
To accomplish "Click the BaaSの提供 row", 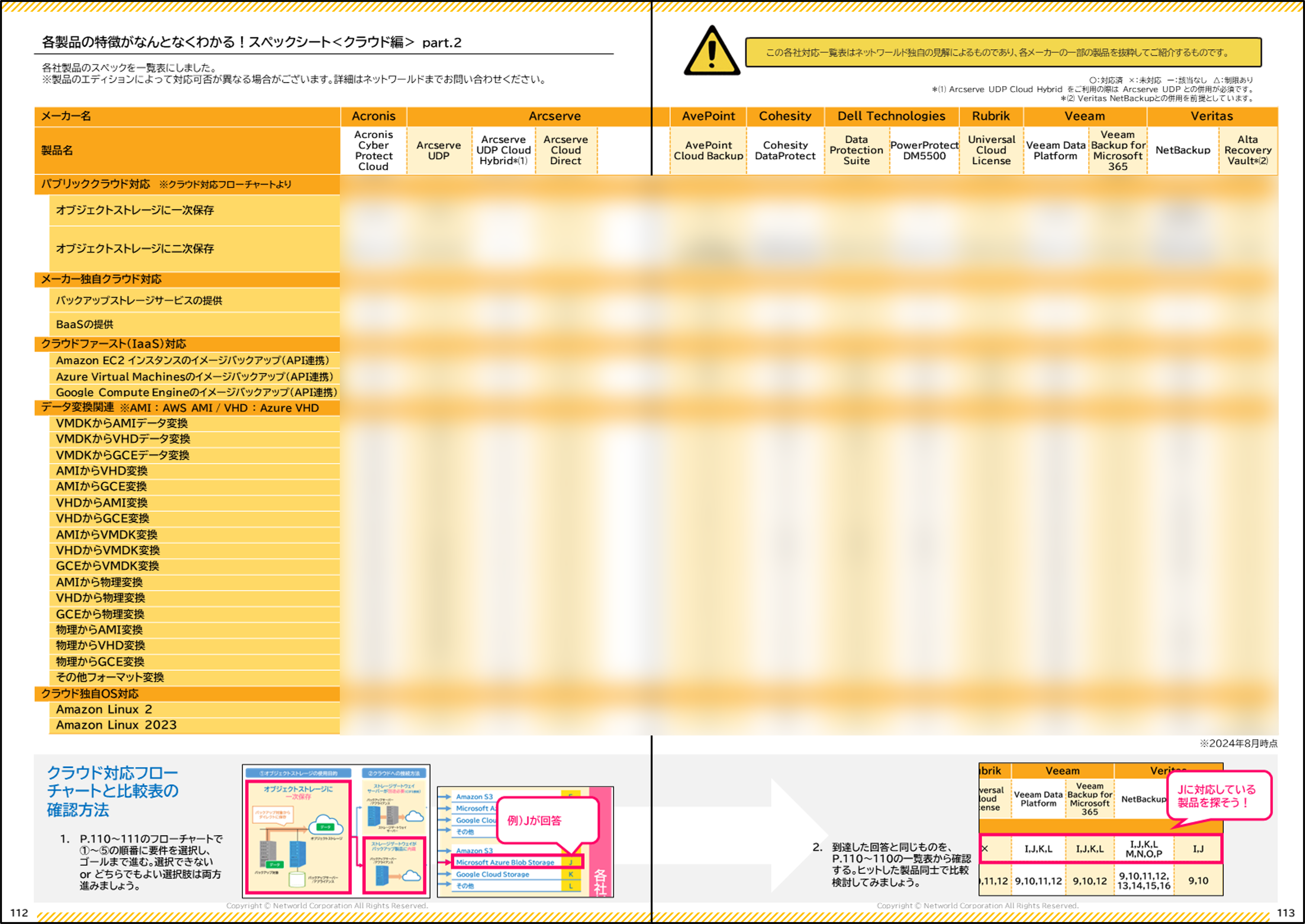I will coord(194,324).
